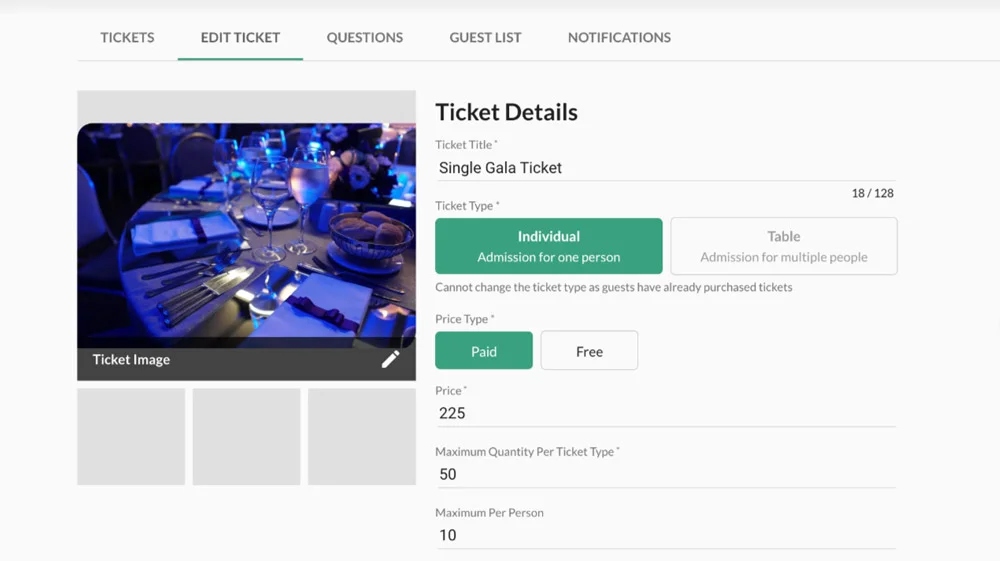Choose the Table ticket type option
The height and width of the screenshot is (561, 1000).
(x=783, y=246)
